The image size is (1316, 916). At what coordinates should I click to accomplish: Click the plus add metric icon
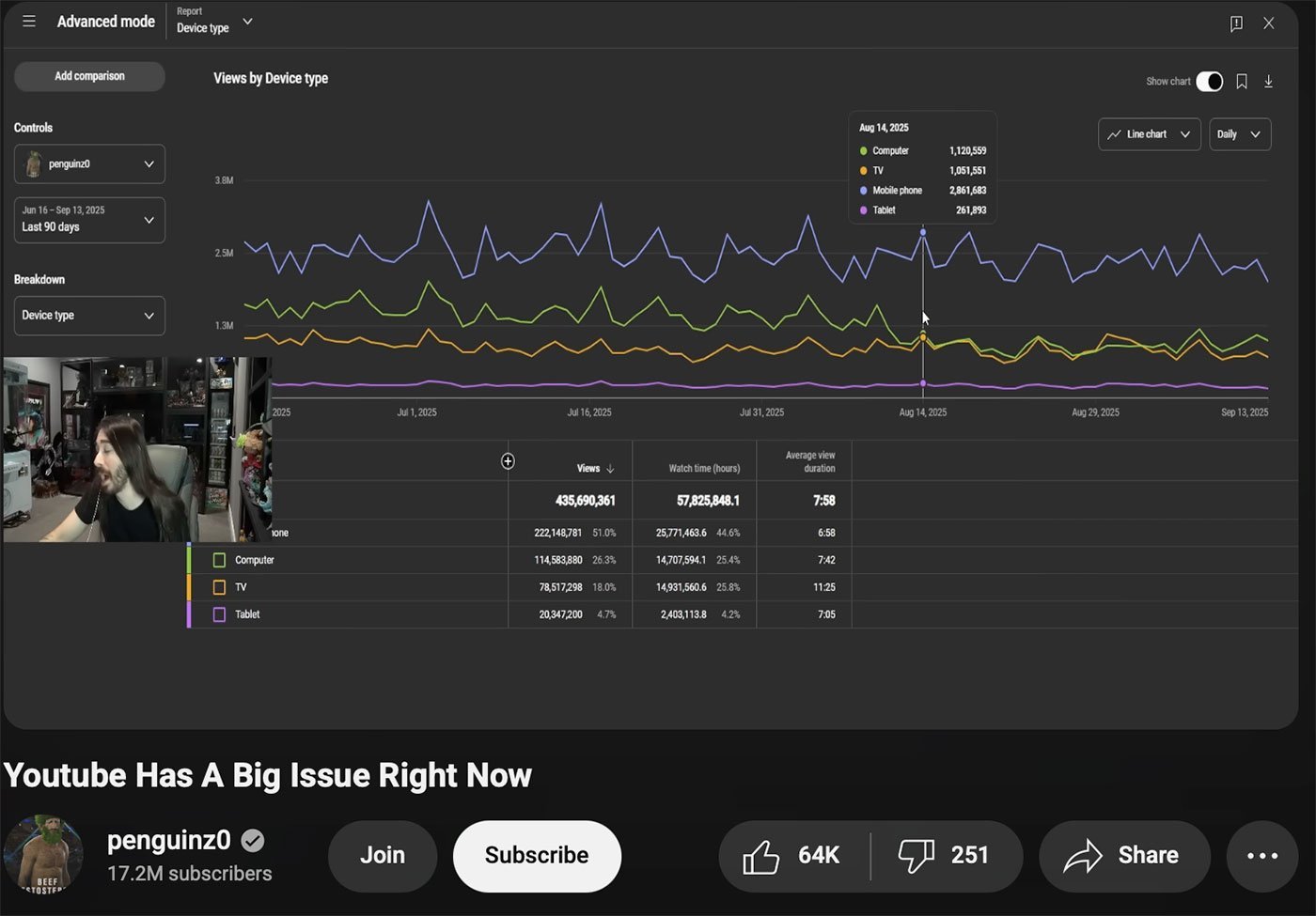[508, 460]
